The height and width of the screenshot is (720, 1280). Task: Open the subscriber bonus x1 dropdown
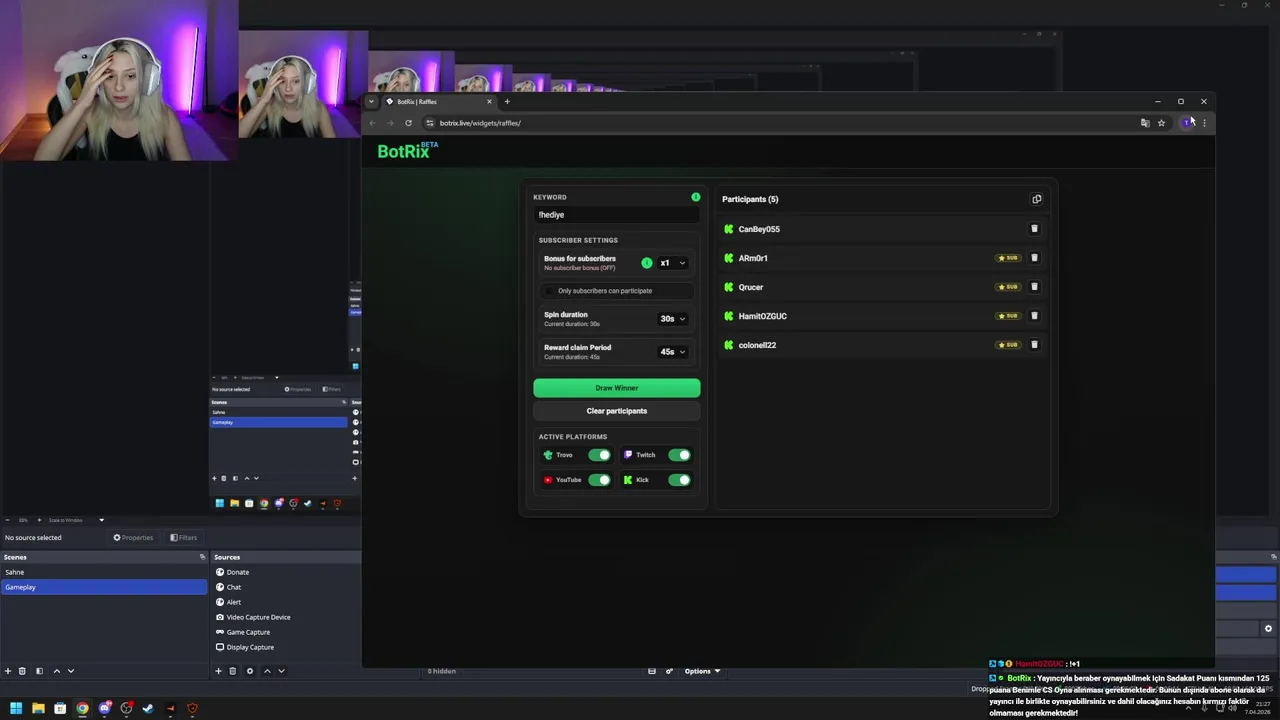(x=672, y=263)
